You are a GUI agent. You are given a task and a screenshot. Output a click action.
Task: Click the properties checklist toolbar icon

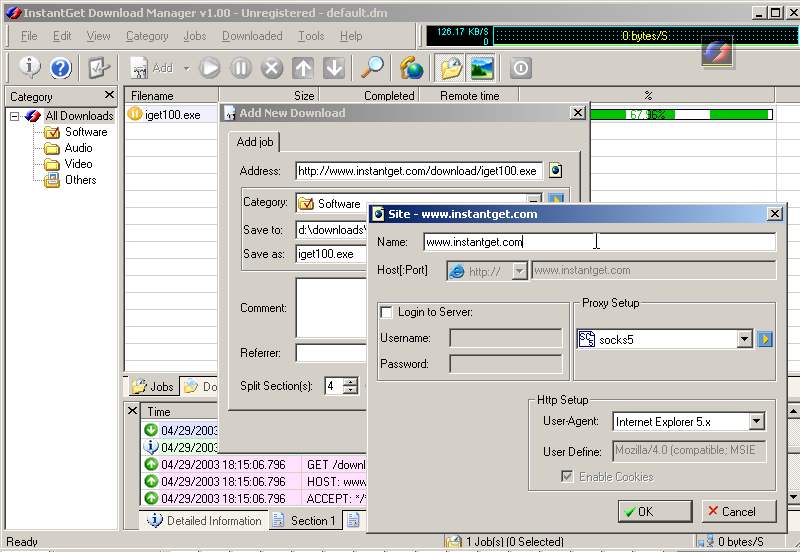[x=98, y=68]
